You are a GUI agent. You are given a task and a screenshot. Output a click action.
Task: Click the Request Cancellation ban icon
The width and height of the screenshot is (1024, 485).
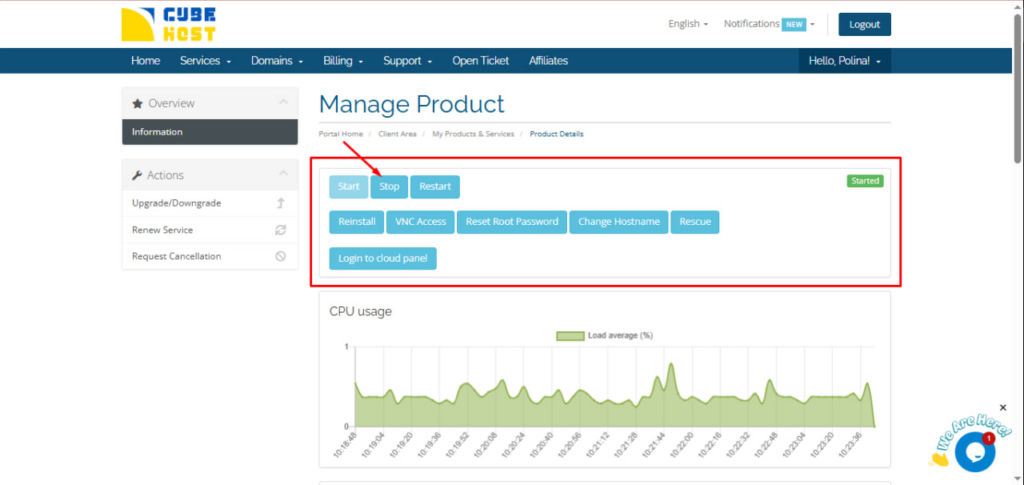(281, 256)
